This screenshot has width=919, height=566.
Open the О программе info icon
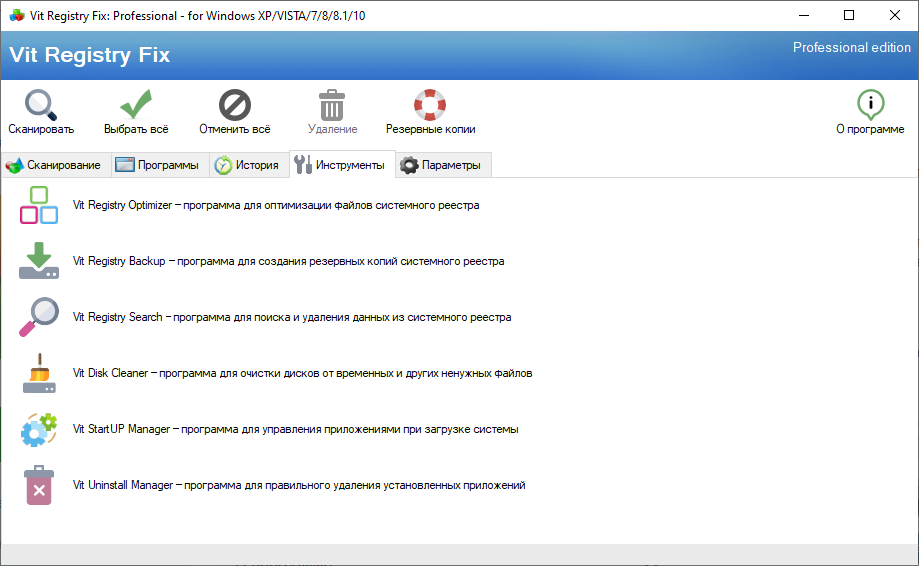pos(870,104)
